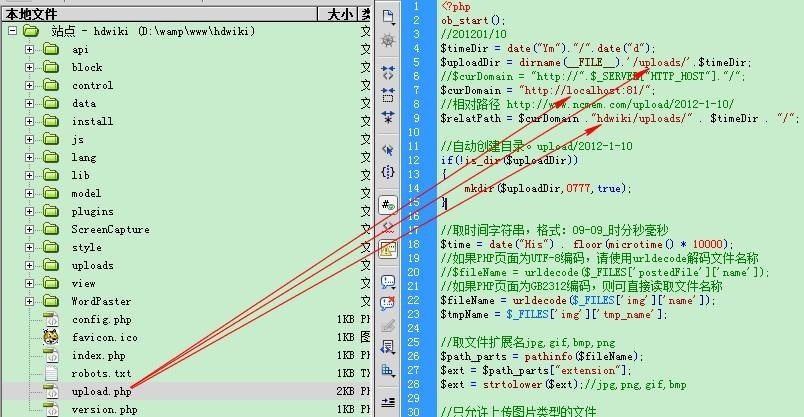Expand the control folder

tap(29, 85)
